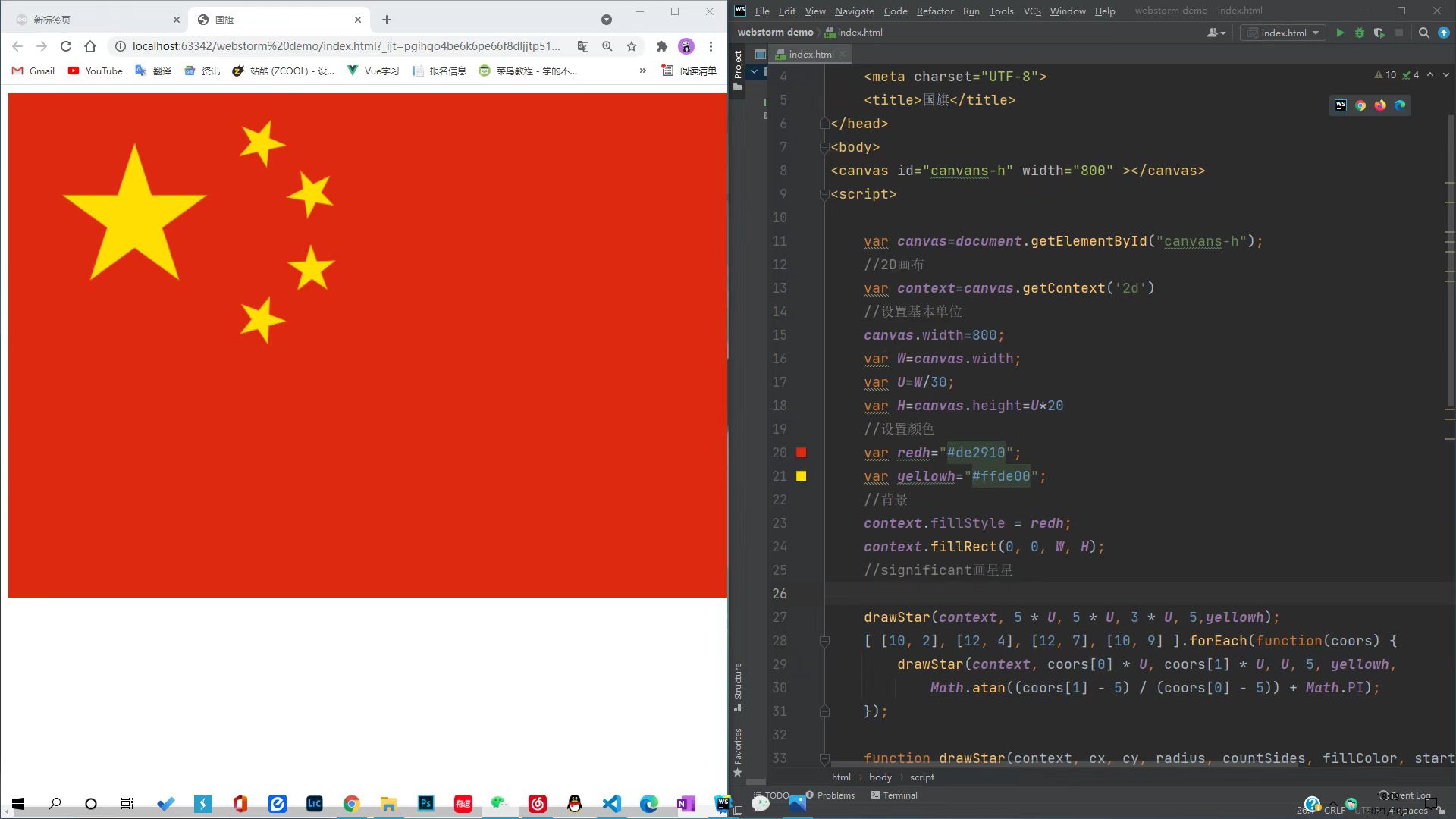Go back in Chrome
Viewport: 1456px width, 819px height.
click(x=17, y=46)
